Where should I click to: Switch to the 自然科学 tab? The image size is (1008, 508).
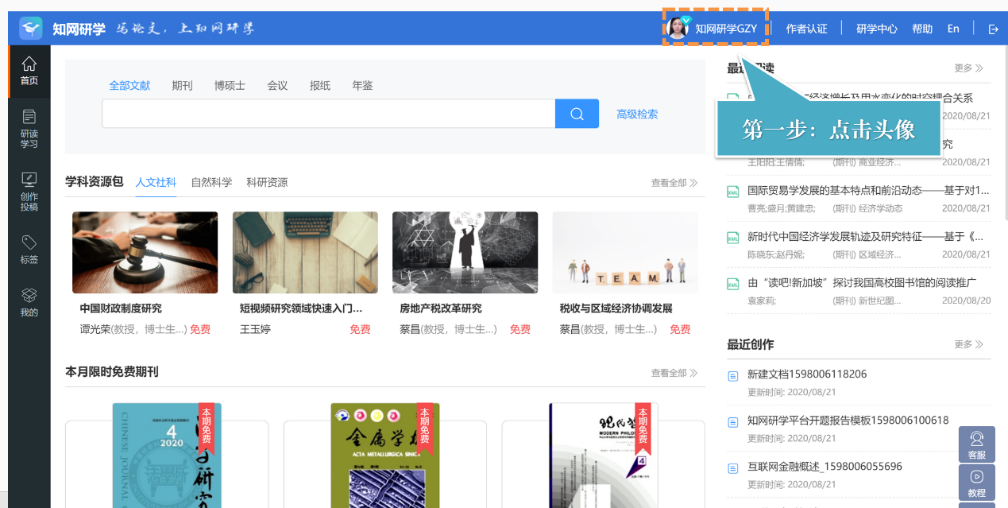211,182
